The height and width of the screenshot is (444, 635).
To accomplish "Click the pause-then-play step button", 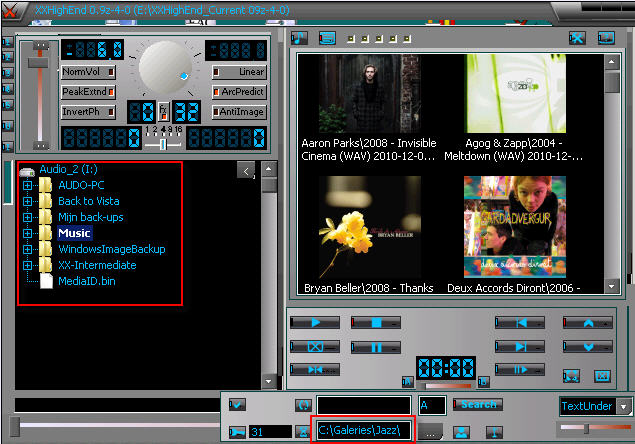I will 520,369.
